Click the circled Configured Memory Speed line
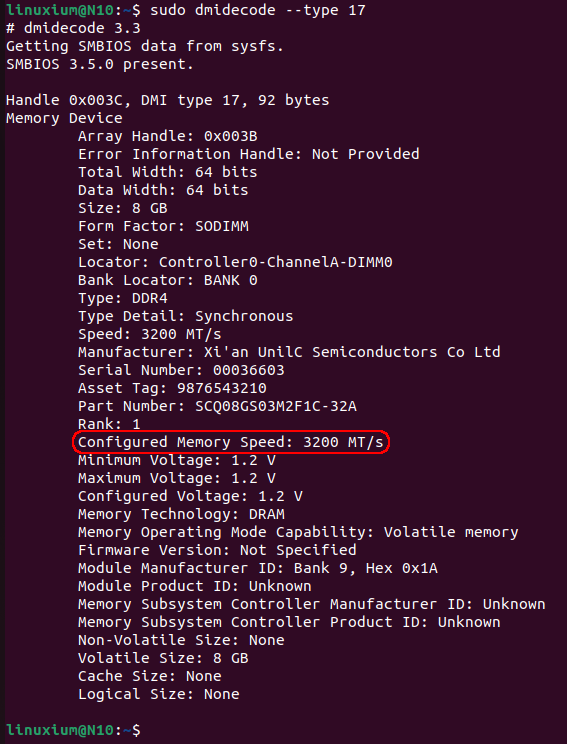 231,442
